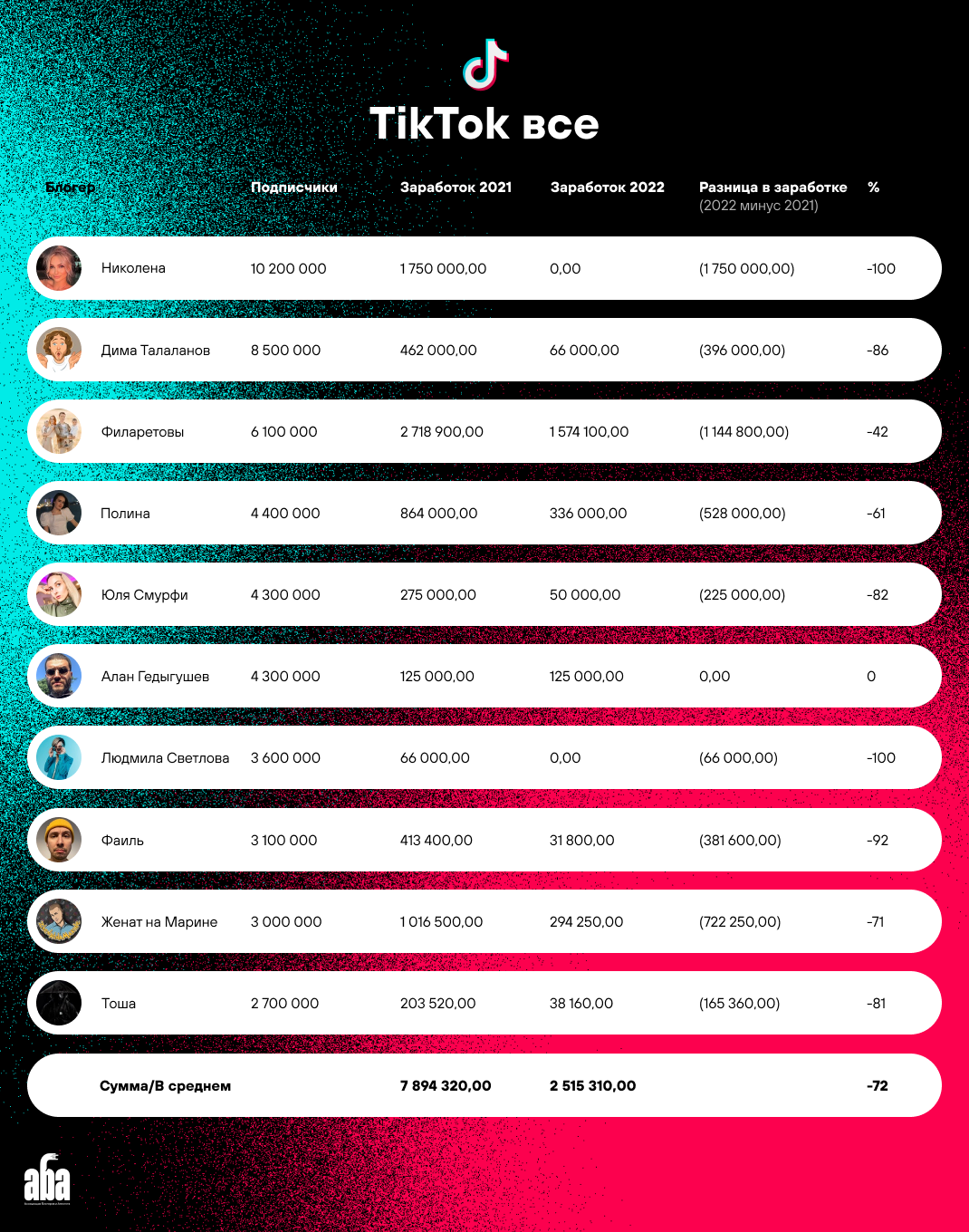Click Алан Гедыгушев's avatar photo
This screenshot has width=969, height=1232.
coord(59,676)
